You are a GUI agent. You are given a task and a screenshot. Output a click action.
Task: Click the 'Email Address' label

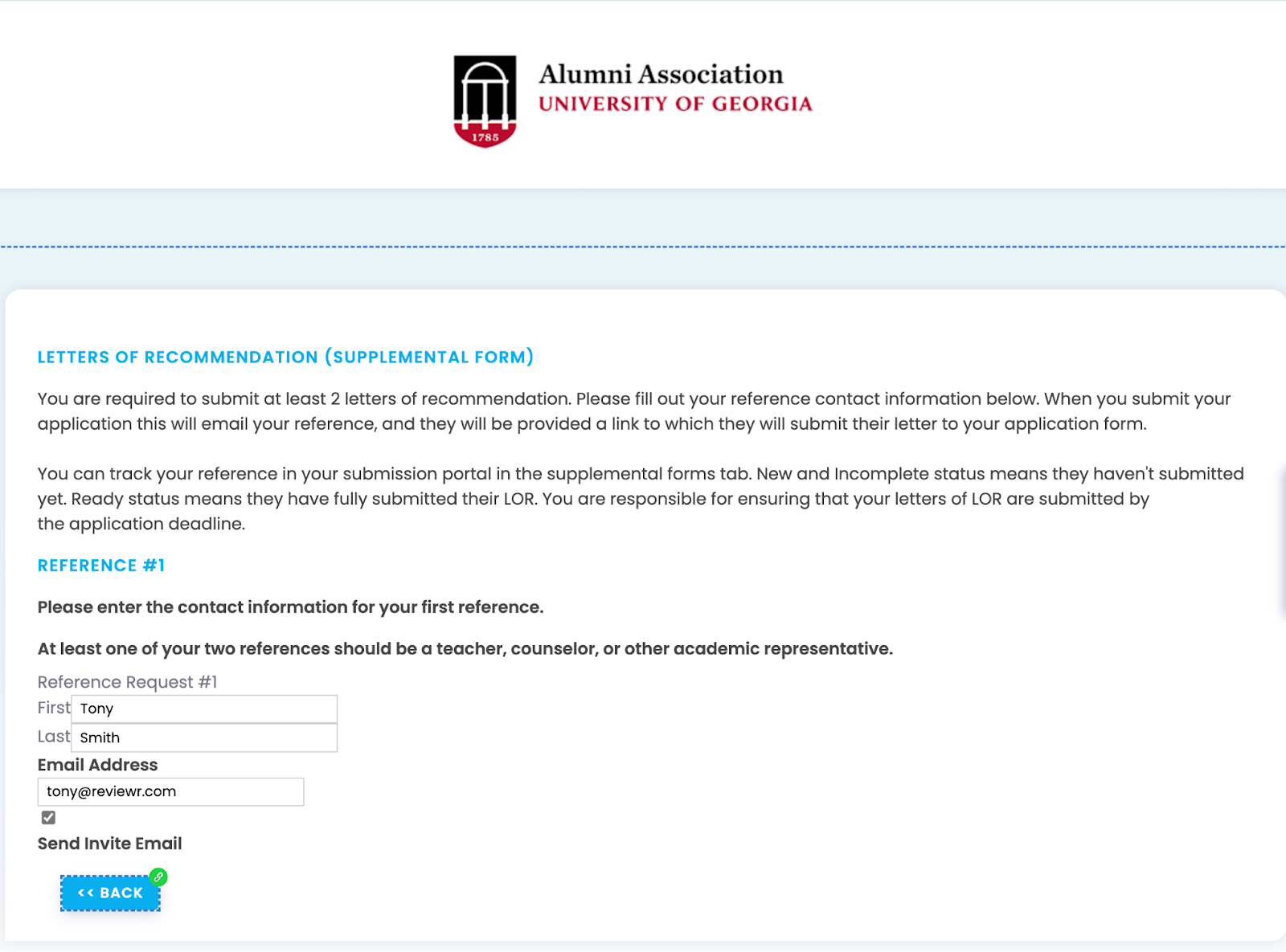(x=97, y=765)
